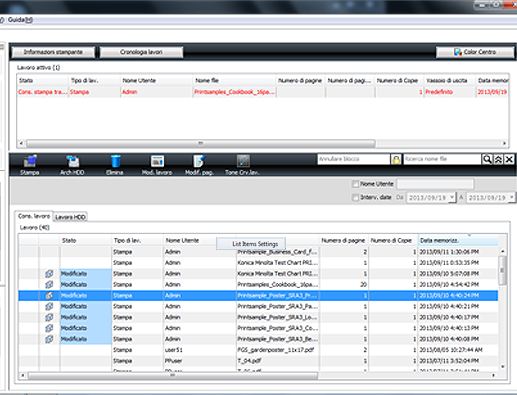Enable the Interv. date filter checkbox
The width and height of the screenshot is (517, 395).
pyautogui.click(x=355, y=198)
